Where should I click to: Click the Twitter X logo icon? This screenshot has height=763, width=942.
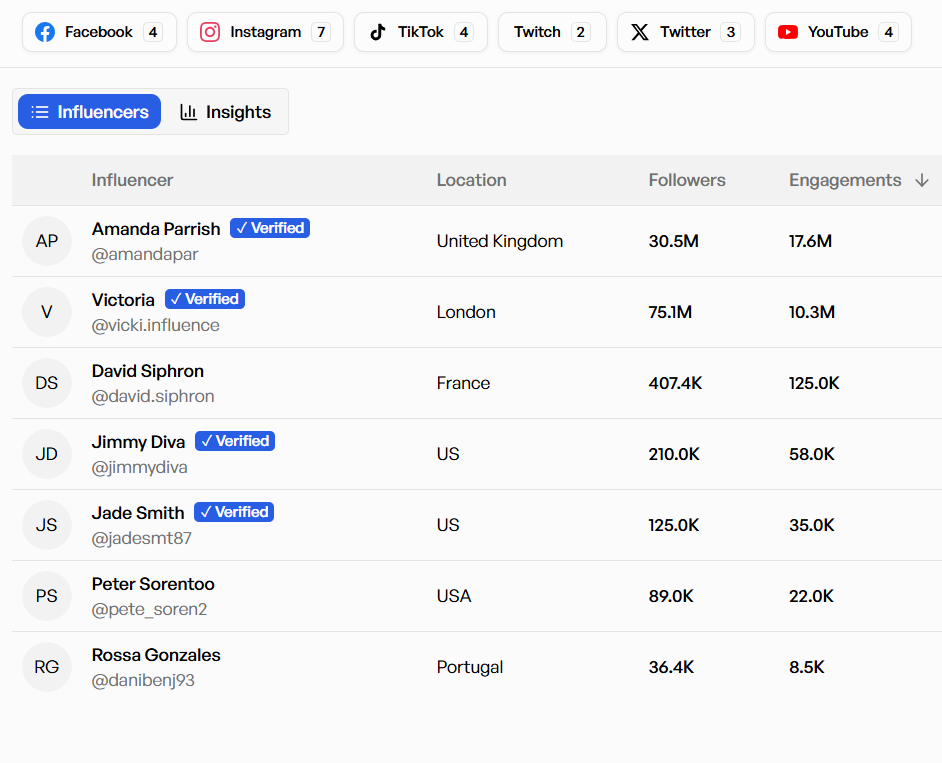tap(640, 32)
